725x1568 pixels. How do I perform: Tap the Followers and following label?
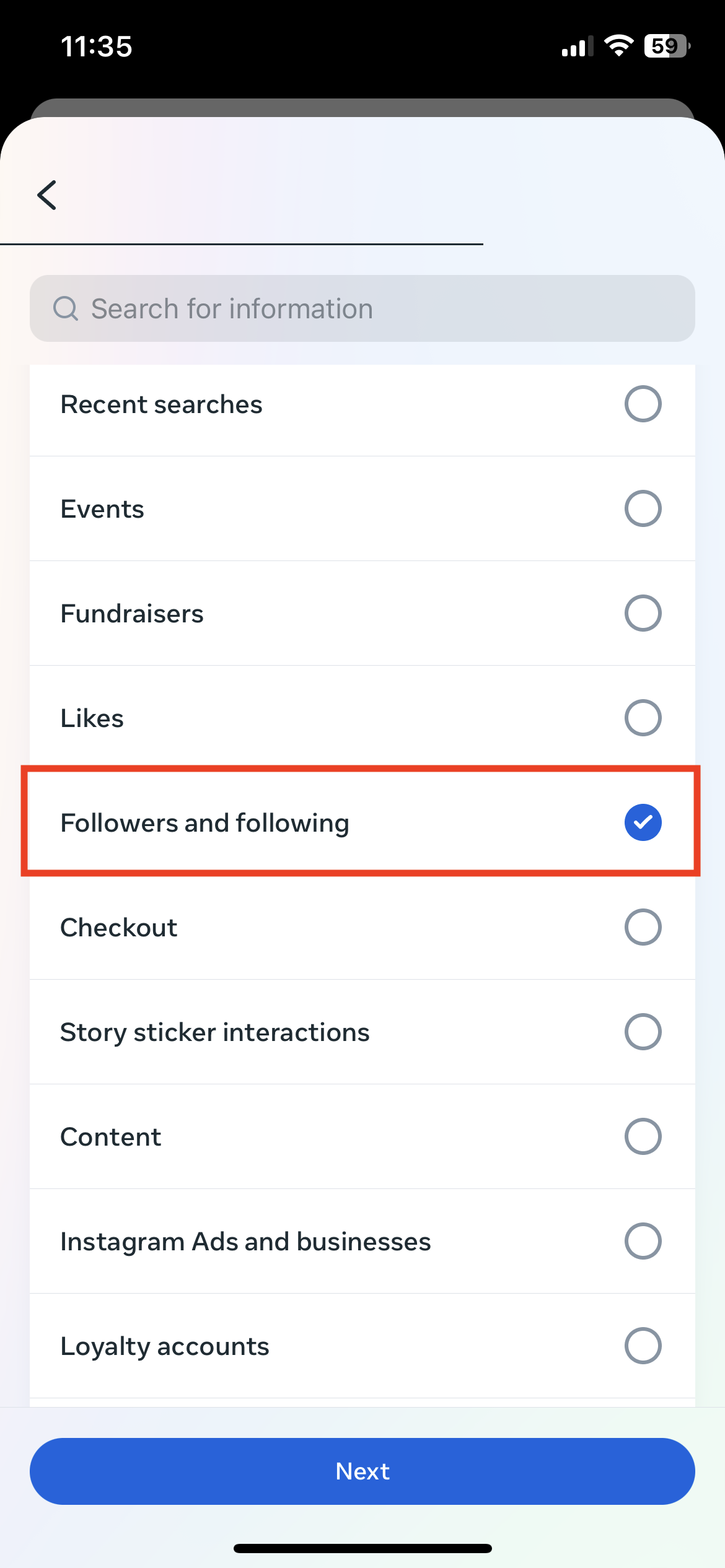(204, 823)
